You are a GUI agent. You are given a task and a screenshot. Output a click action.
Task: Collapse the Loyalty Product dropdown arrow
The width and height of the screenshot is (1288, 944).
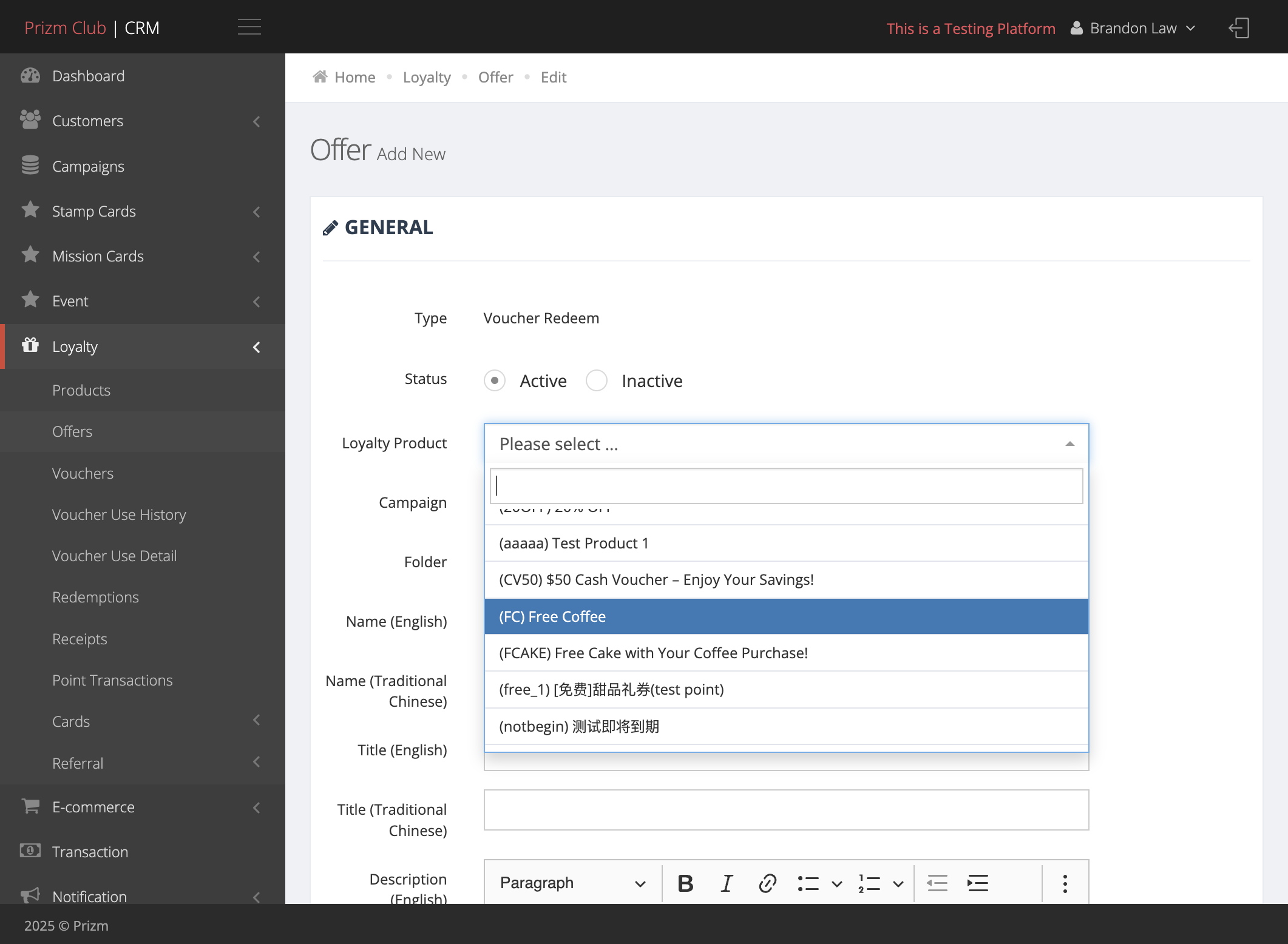[x=1070, y=444]
